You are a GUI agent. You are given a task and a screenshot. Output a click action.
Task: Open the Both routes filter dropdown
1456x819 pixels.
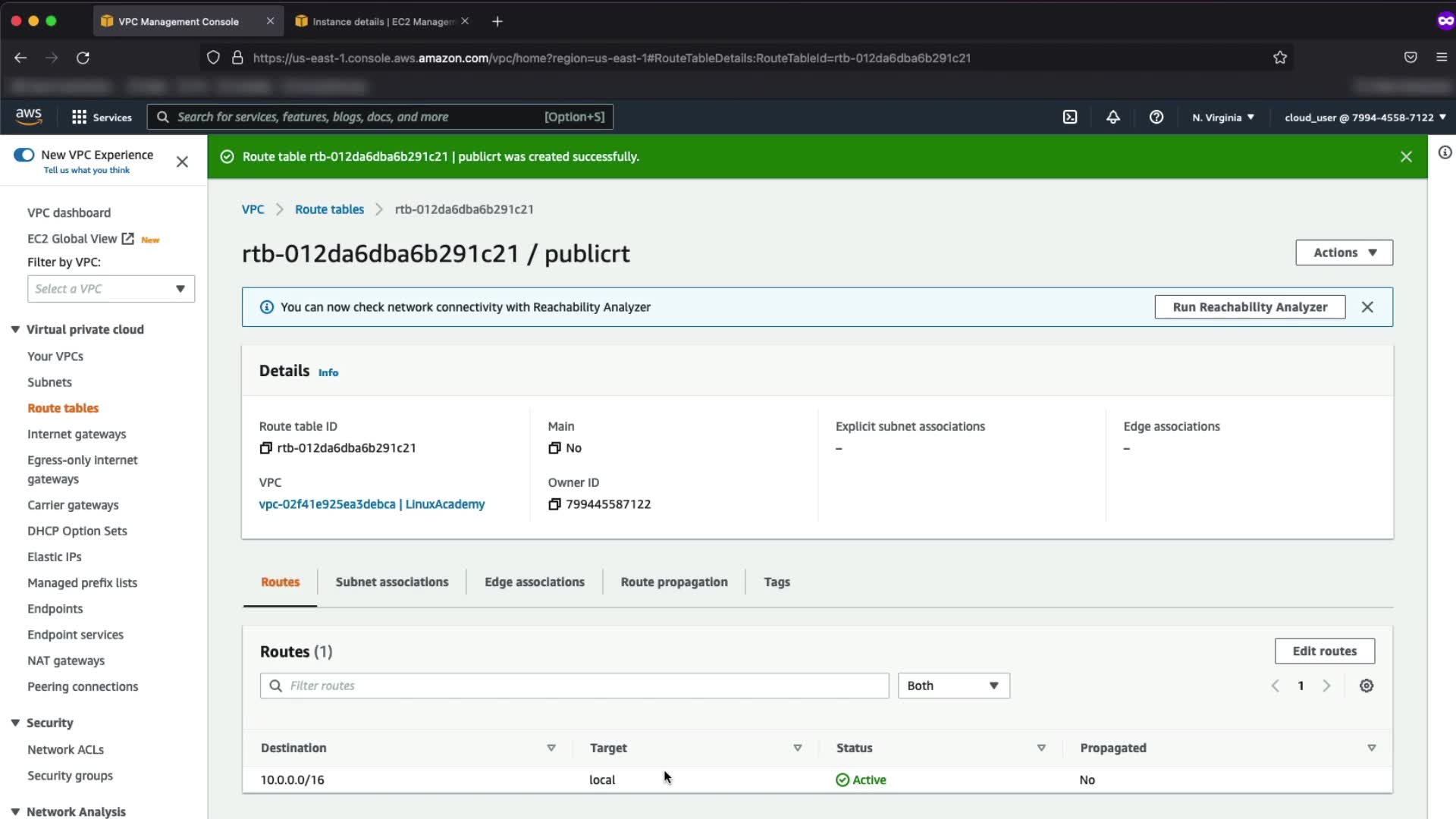pos(953,686)
